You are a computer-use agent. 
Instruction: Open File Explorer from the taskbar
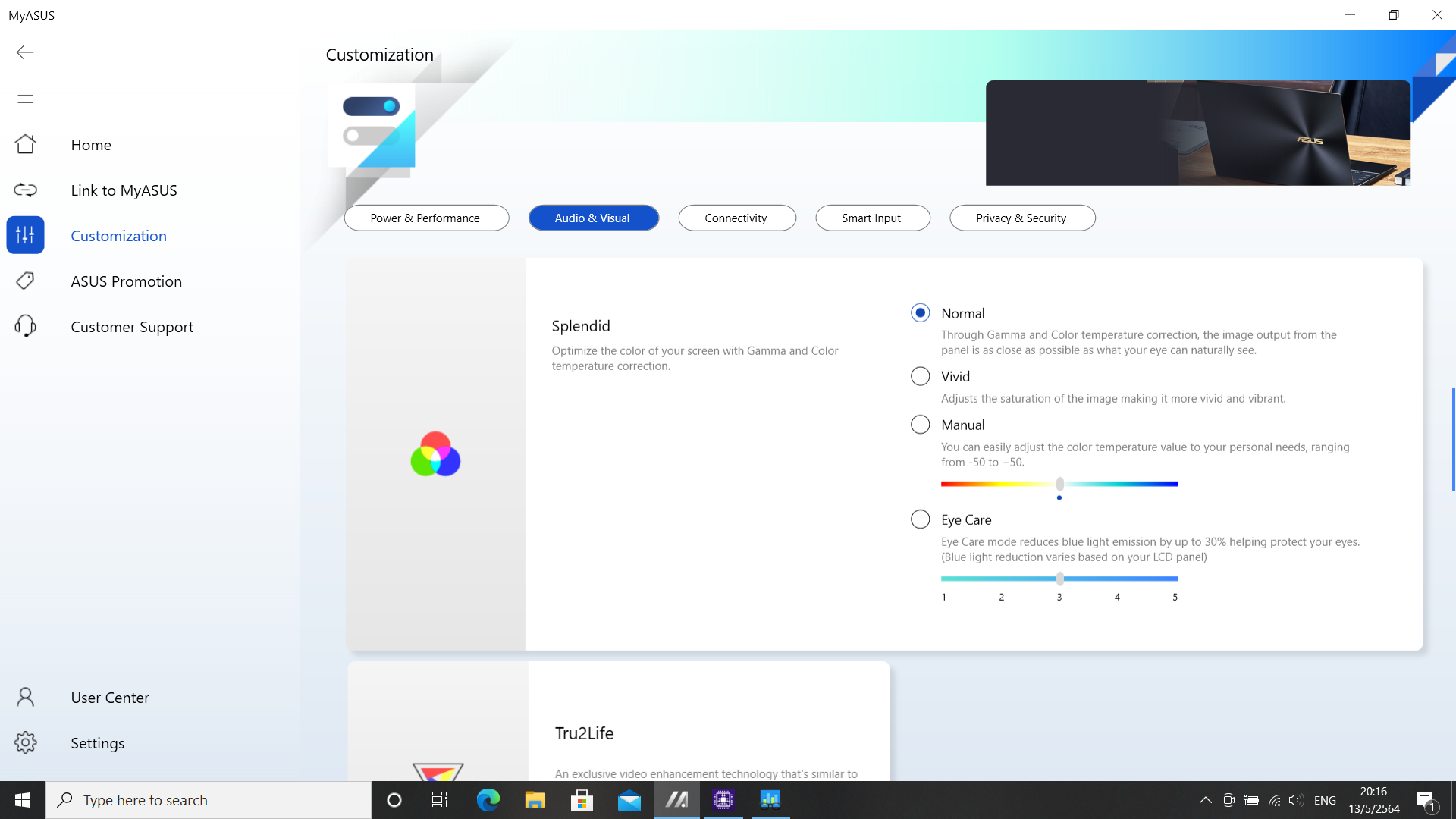click(535, 800)
